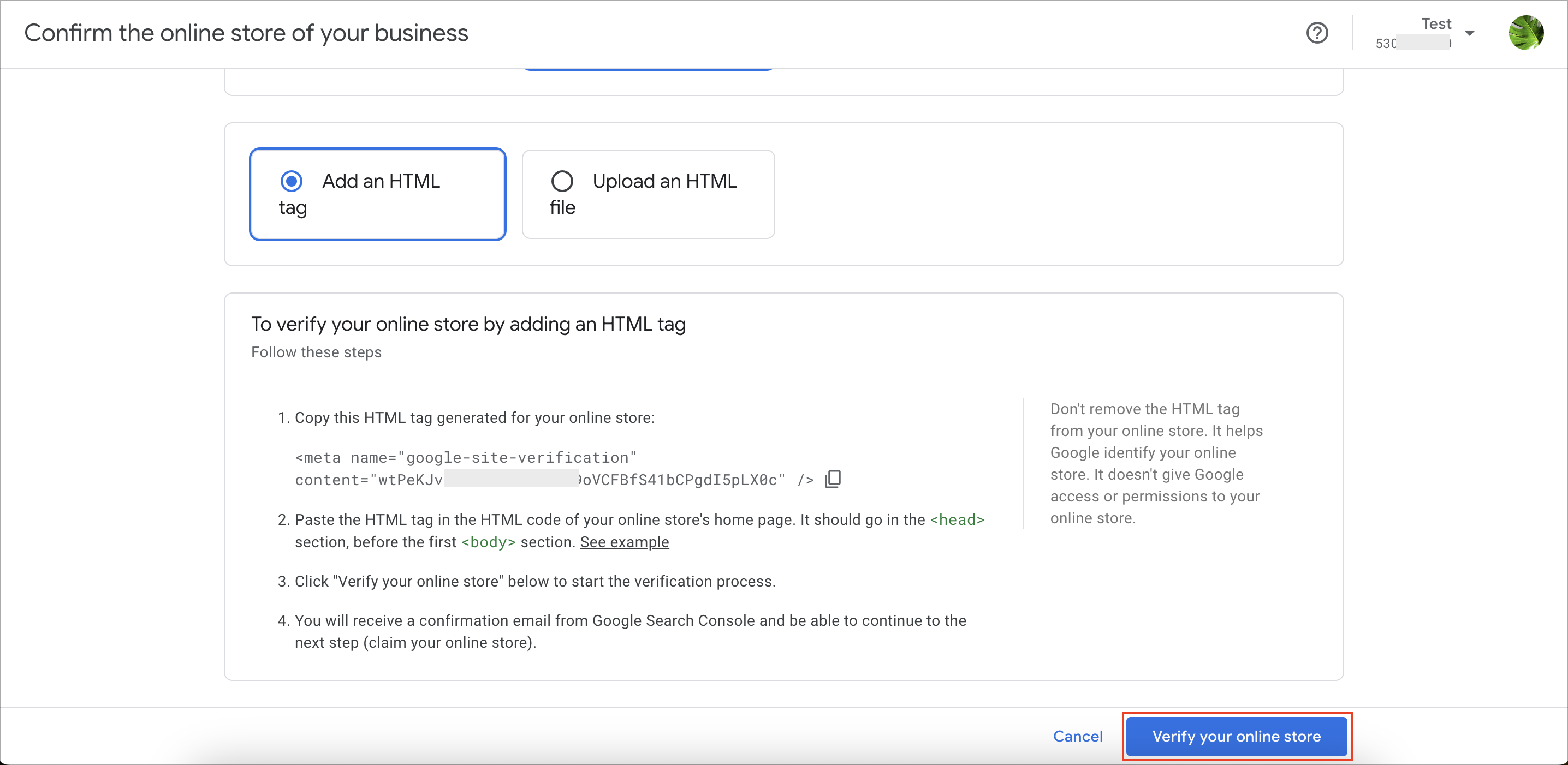
Task: Click the To verify your online store heading
Action: click(468, 324)
